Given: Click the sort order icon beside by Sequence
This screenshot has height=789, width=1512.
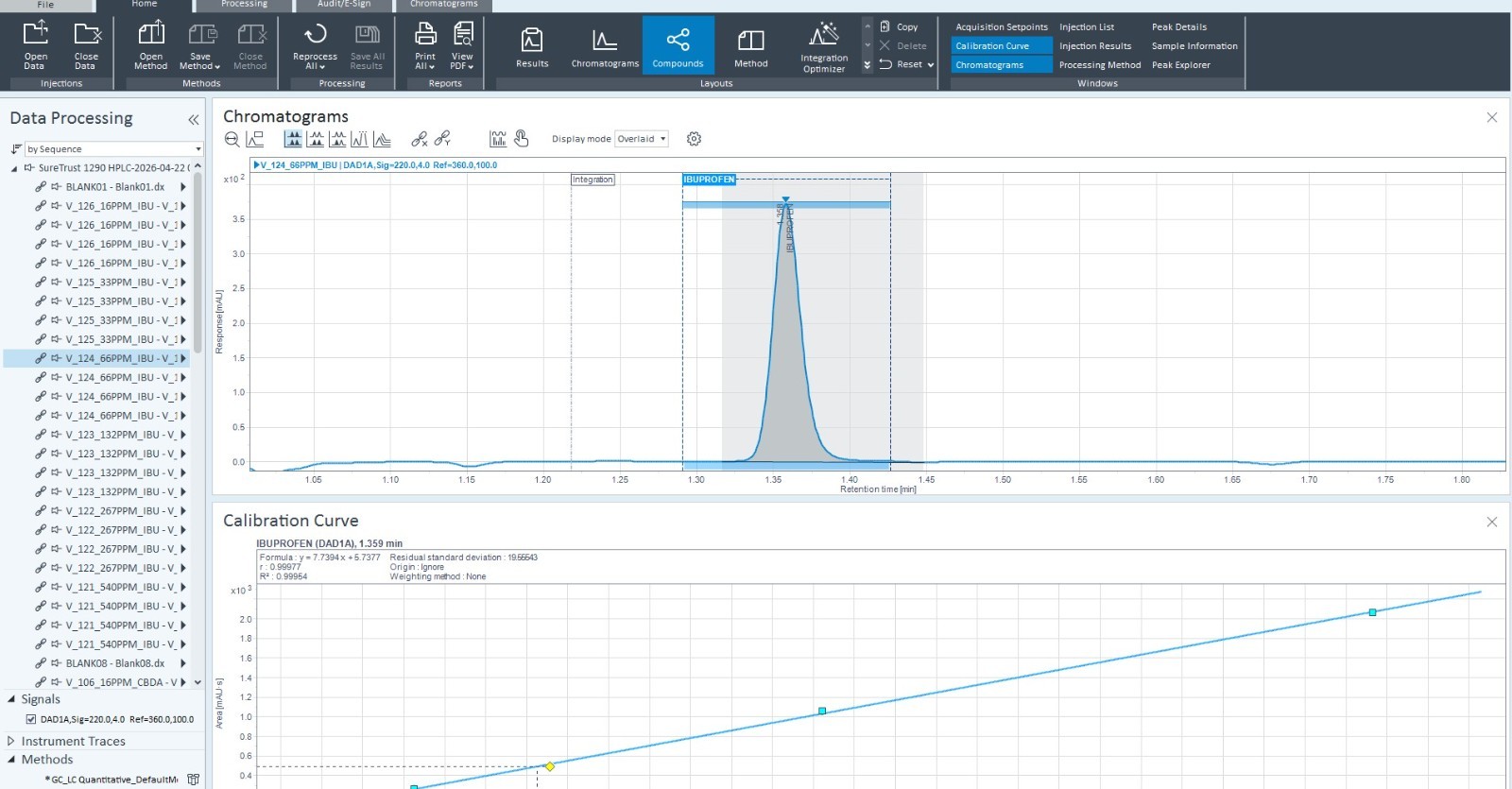Looking at the screenshot, I should 16,149.
